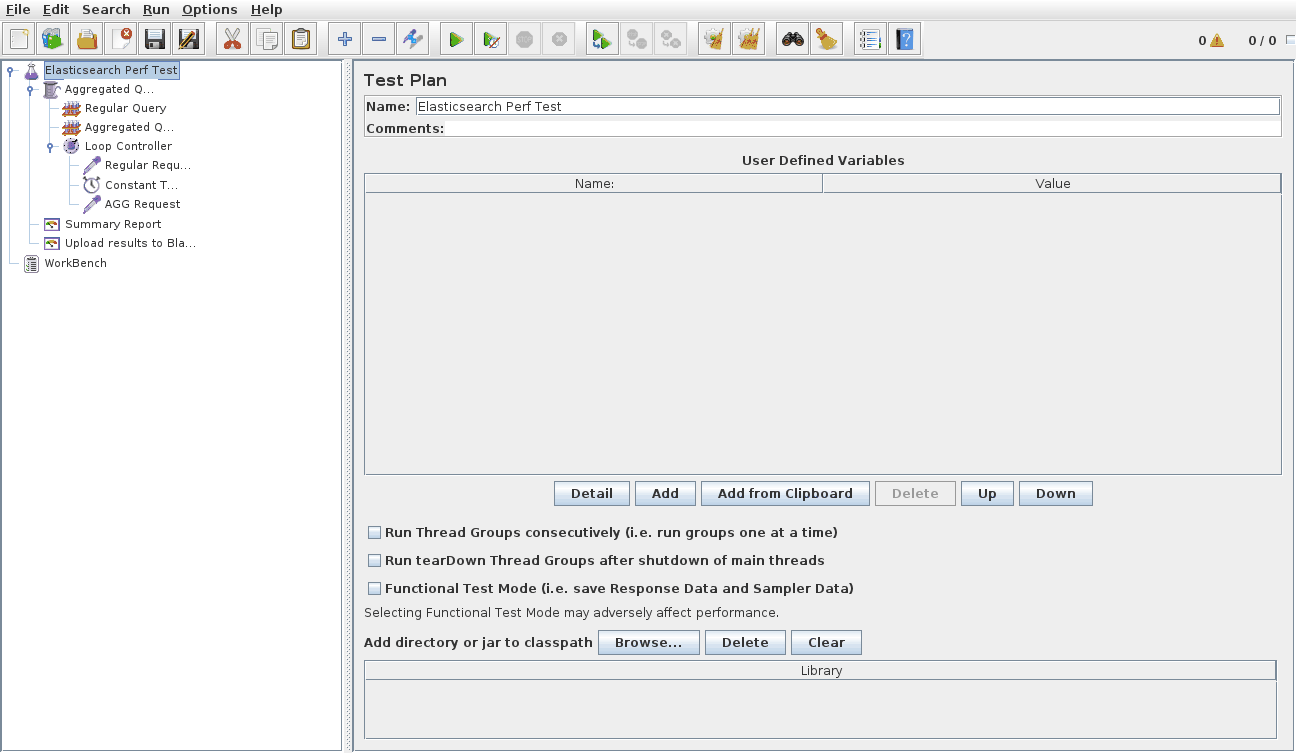
Task: Save the test plan using floppy disk icon
Action: [x=155, y=38]
